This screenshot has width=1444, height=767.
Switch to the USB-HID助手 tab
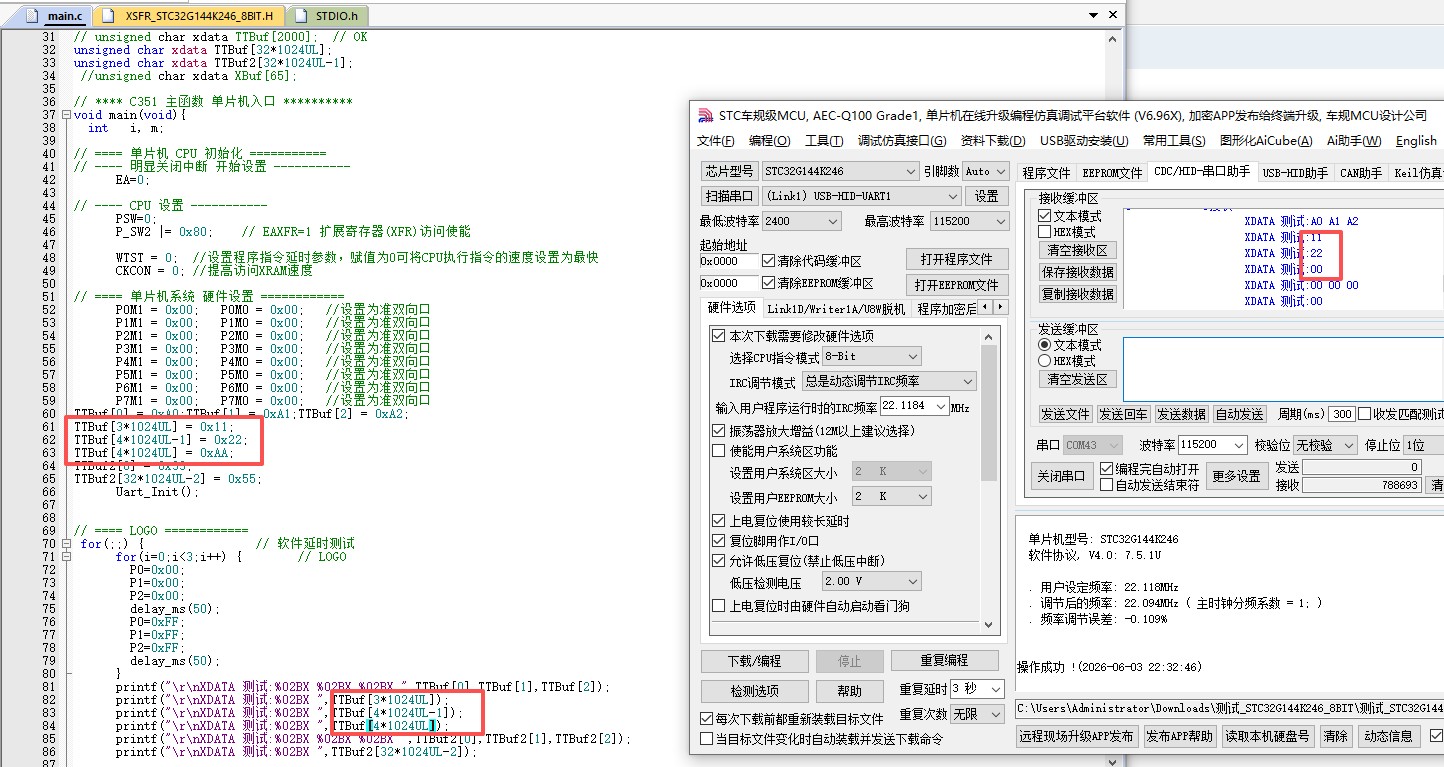(1295, 173)
